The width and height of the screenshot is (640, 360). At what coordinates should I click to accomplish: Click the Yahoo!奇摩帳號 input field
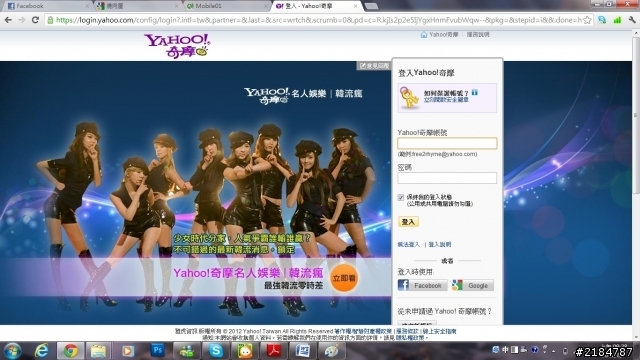point(447,143)
